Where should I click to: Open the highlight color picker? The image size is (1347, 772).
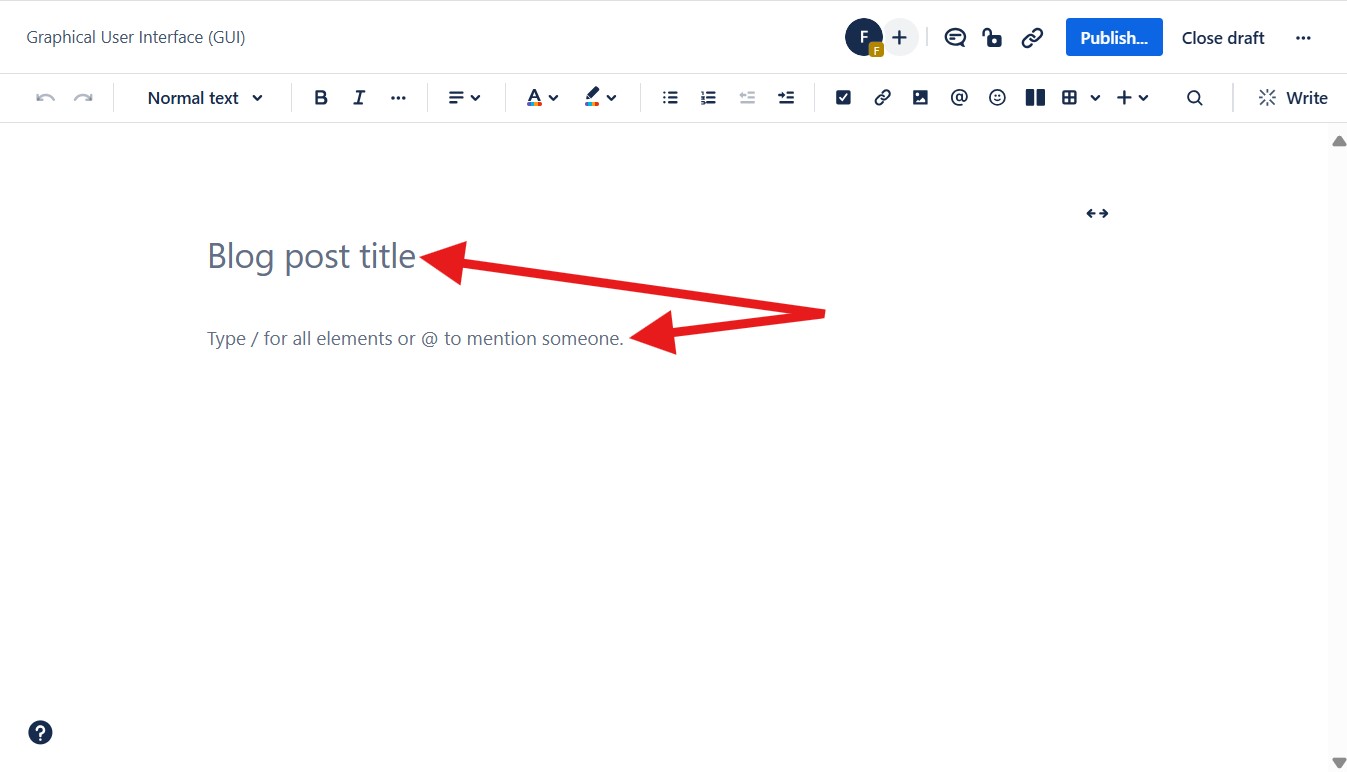pyautogui.click(x=600, y=98)
